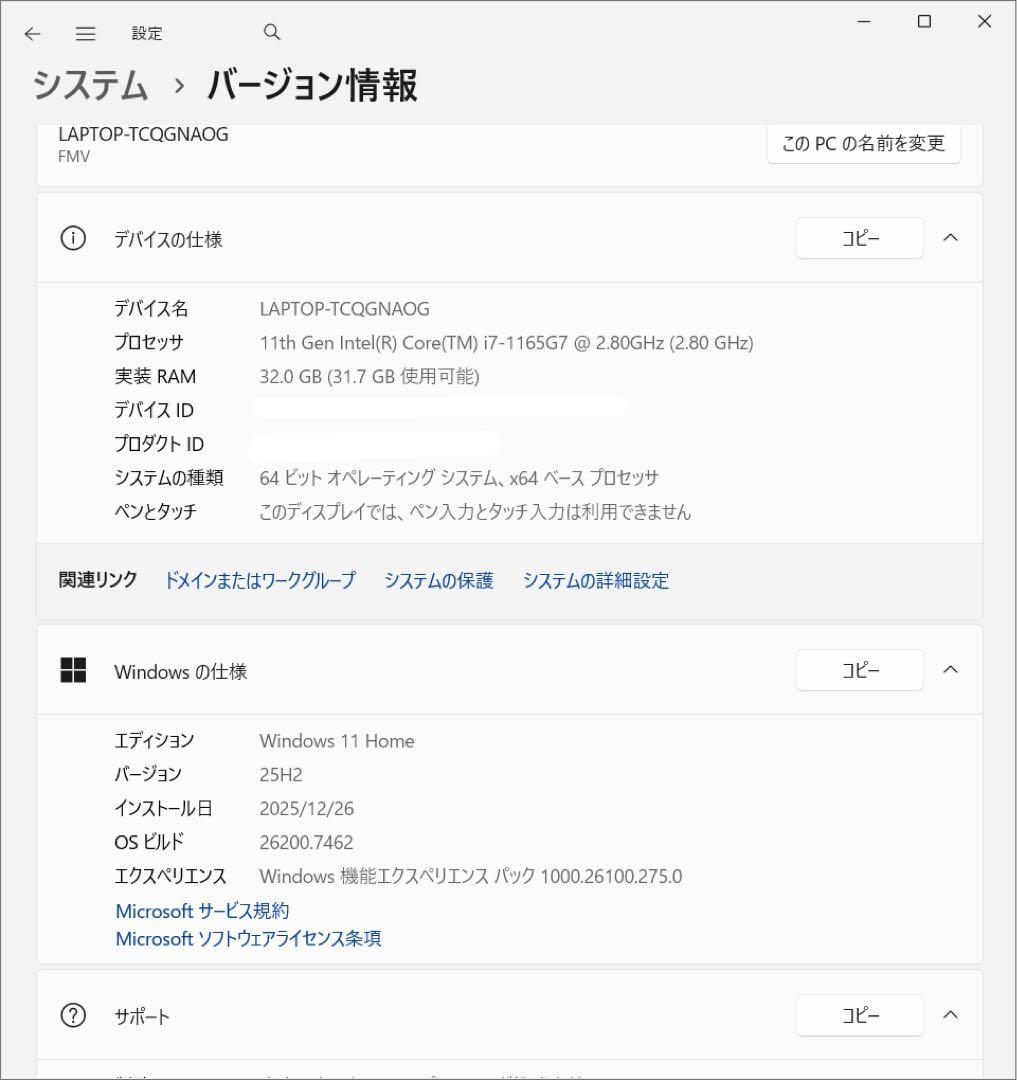Copy the device specifications with コピー
Image resolution: width=1017 pixels, height=1080 pixels.
pos(859,238)
